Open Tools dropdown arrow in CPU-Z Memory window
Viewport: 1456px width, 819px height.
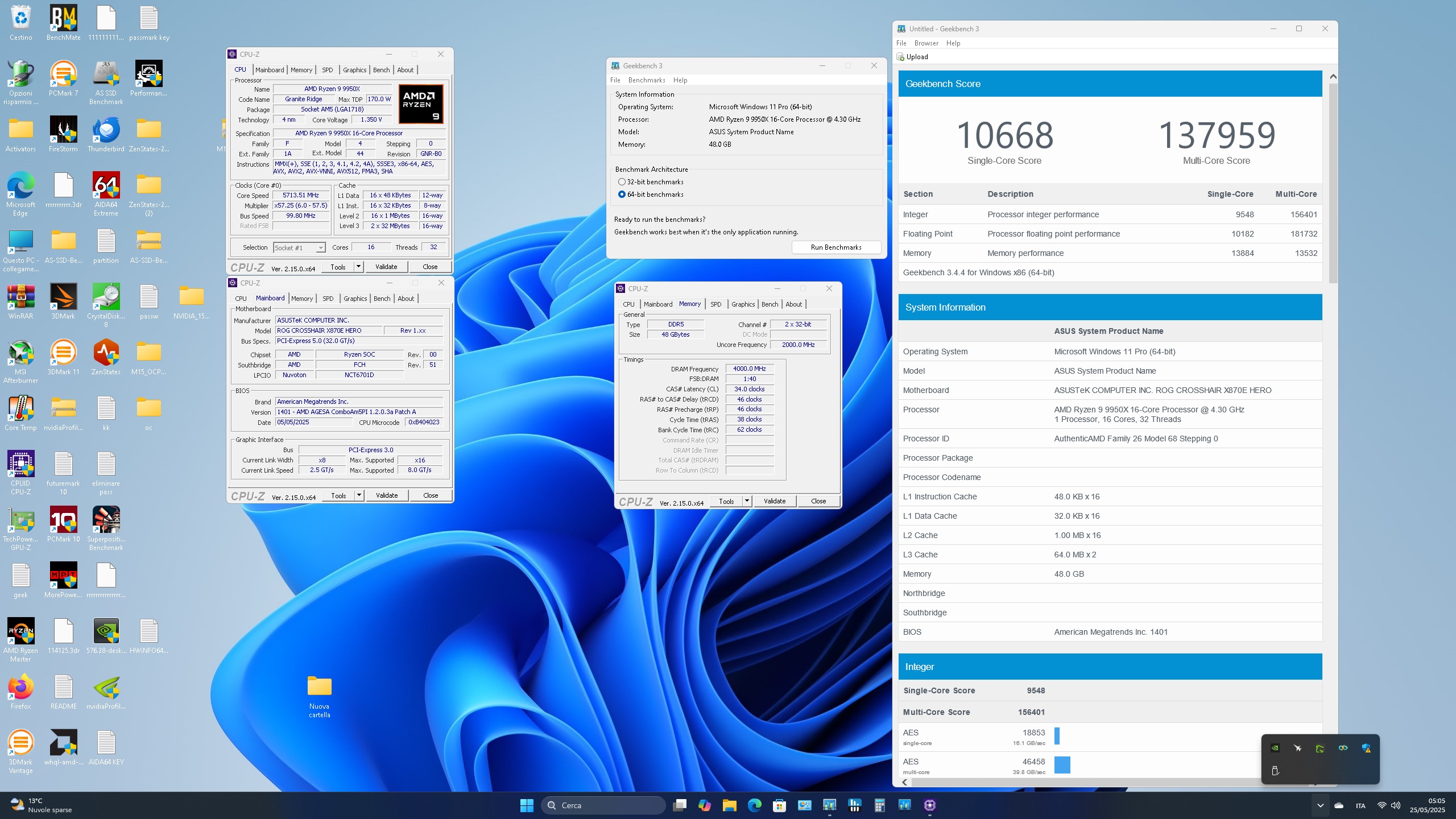pos(747,501)
